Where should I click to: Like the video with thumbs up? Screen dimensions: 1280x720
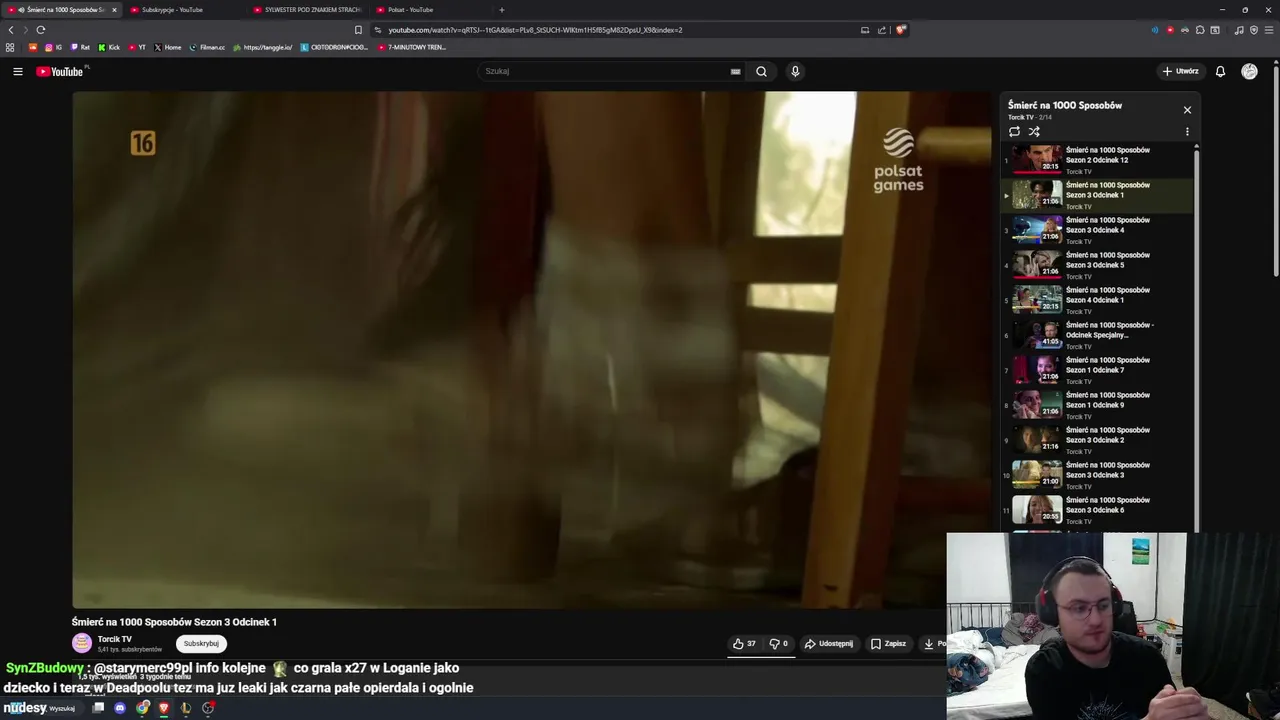click(744, 644)
